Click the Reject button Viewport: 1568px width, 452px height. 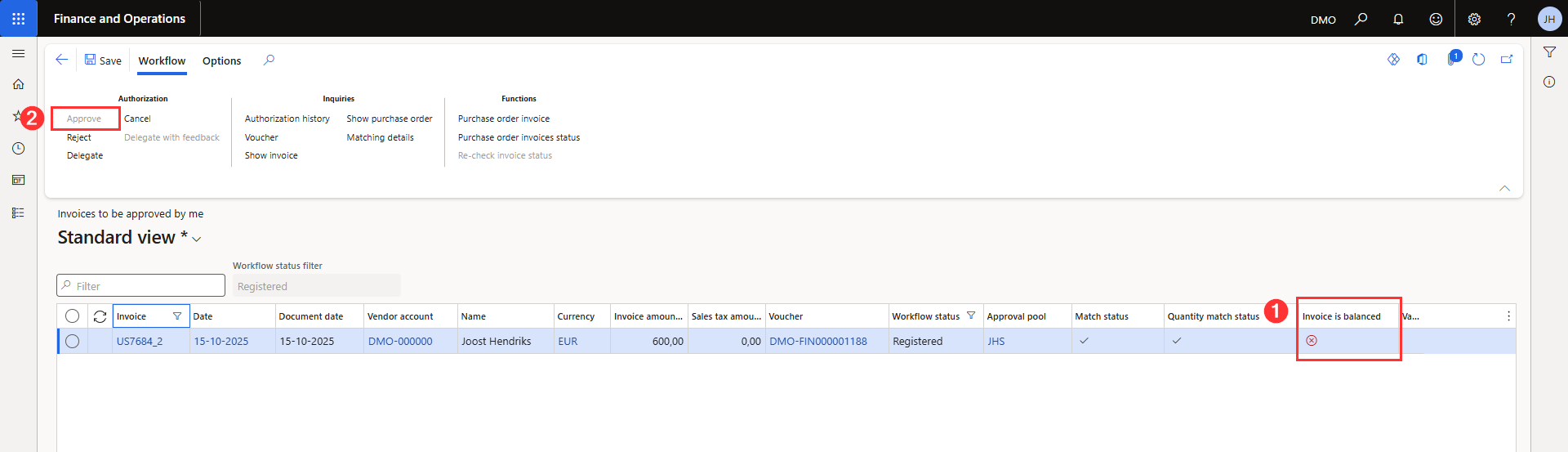pyautogui.click(x=79, y=137)
